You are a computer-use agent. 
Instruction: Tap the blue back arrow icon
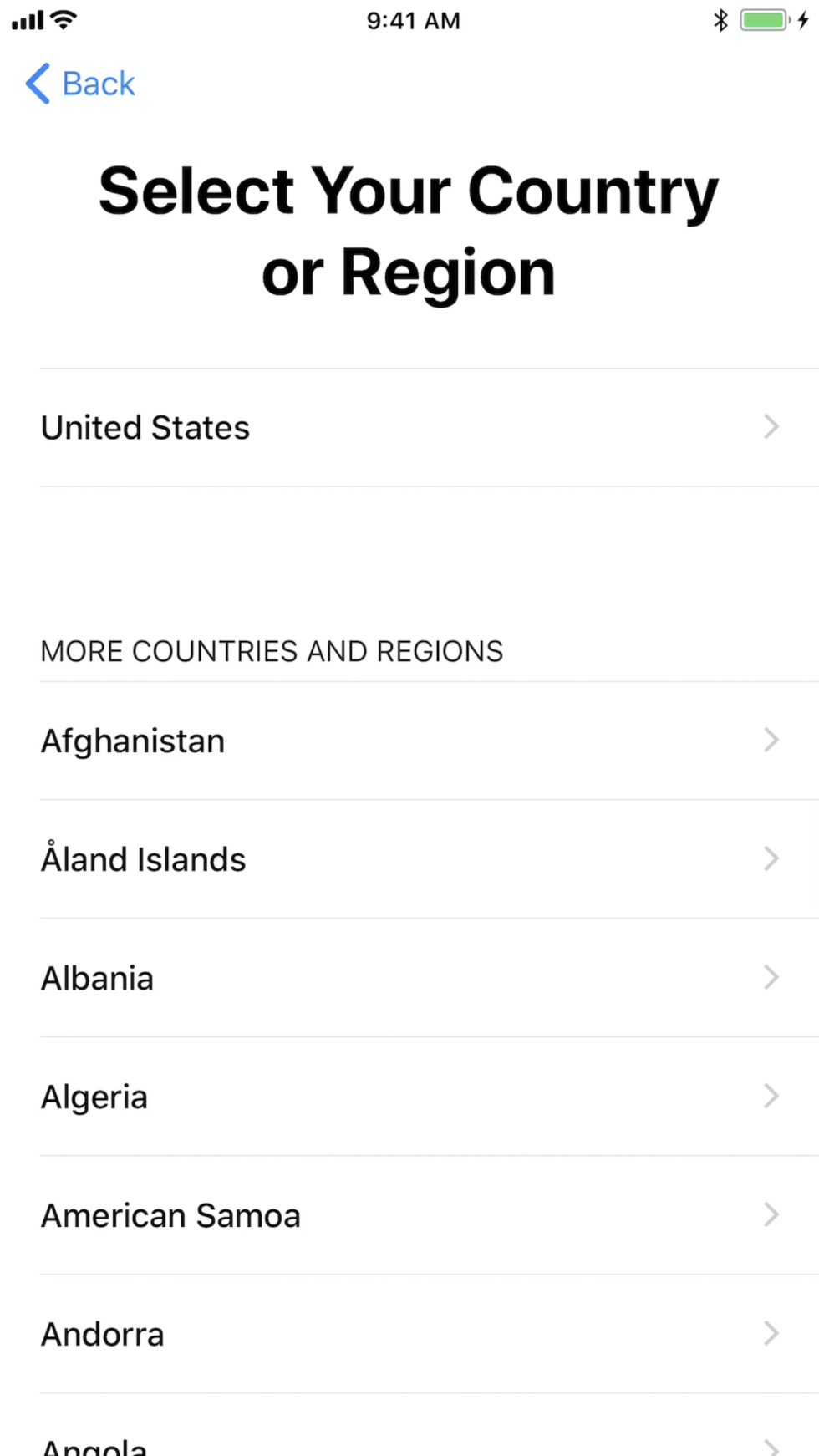click(38, 84)
